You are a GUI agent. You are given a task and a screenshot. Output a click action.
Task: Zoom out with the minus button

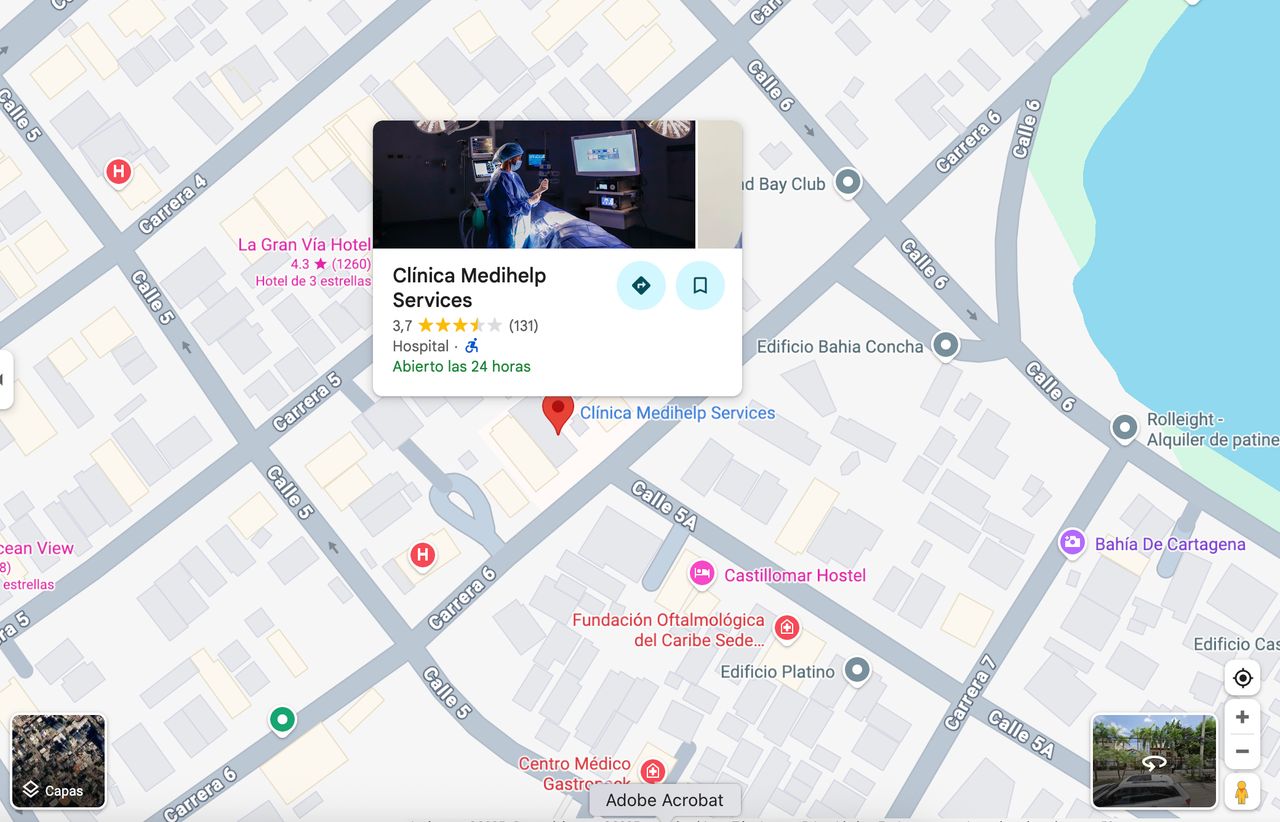[1242, 751]
